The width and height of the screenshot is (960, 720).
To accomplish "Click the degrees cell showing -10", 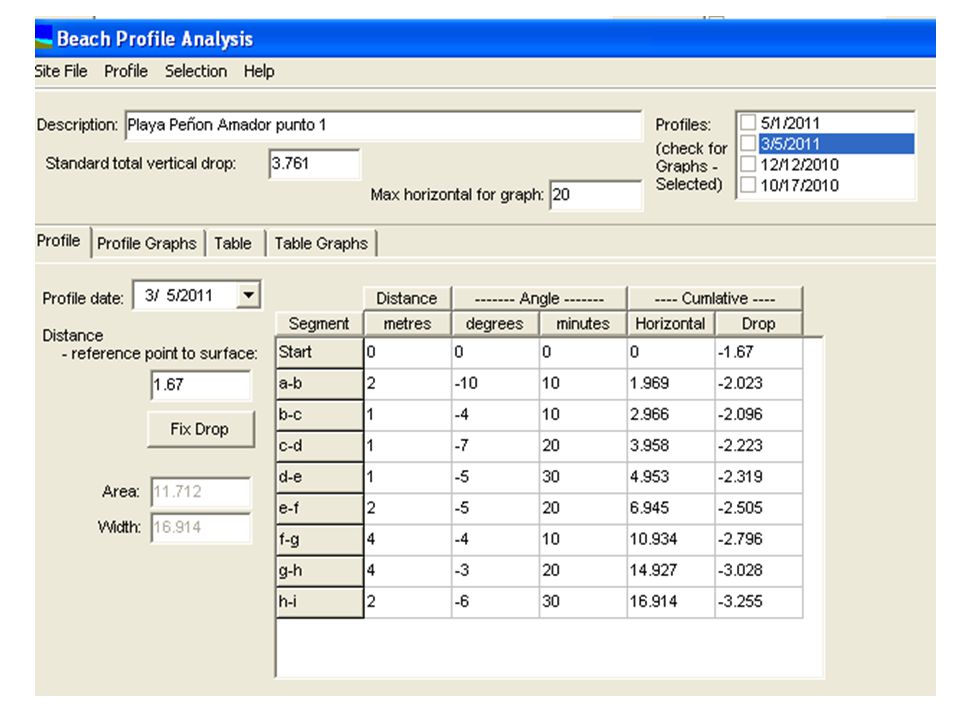I will [495, 383].
